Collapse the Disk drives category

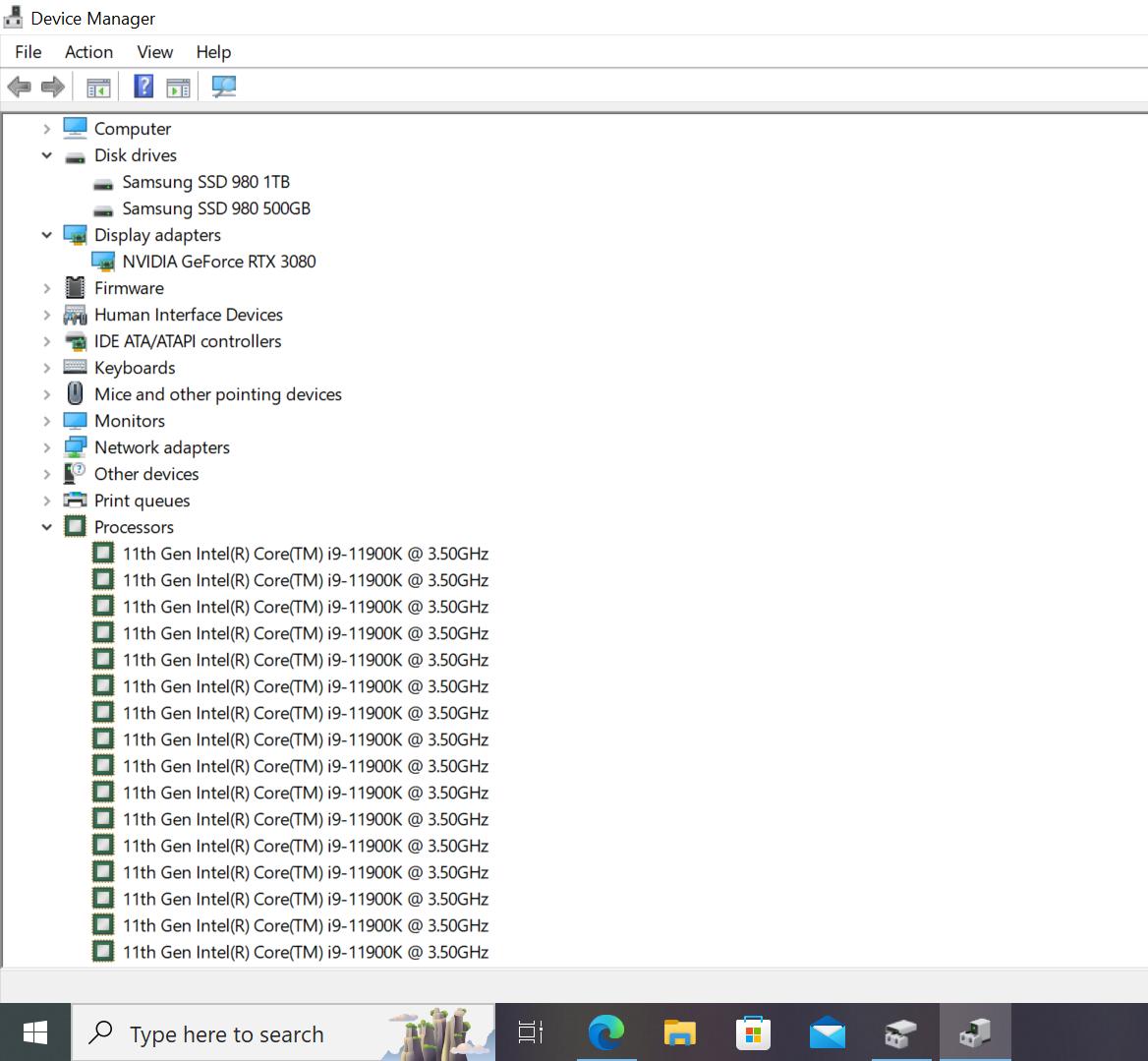[47, 155]
